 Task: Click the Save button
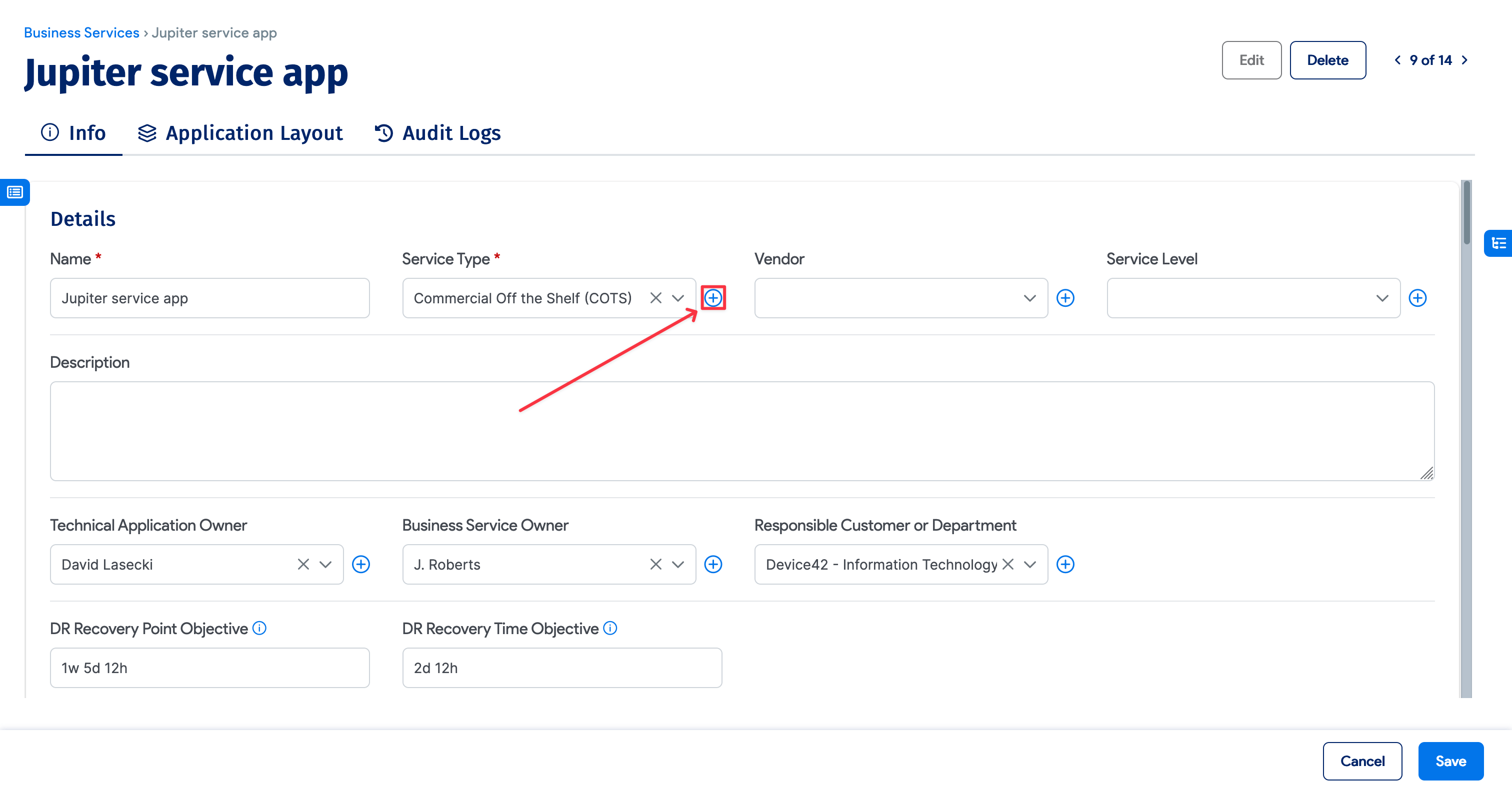(1450, 761)
